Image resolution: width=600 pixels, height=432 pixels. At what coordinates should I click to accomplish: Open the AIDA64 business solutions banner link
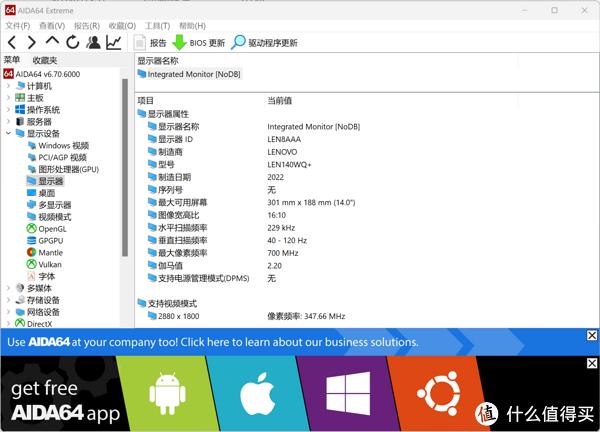click(x=213, y=342)
